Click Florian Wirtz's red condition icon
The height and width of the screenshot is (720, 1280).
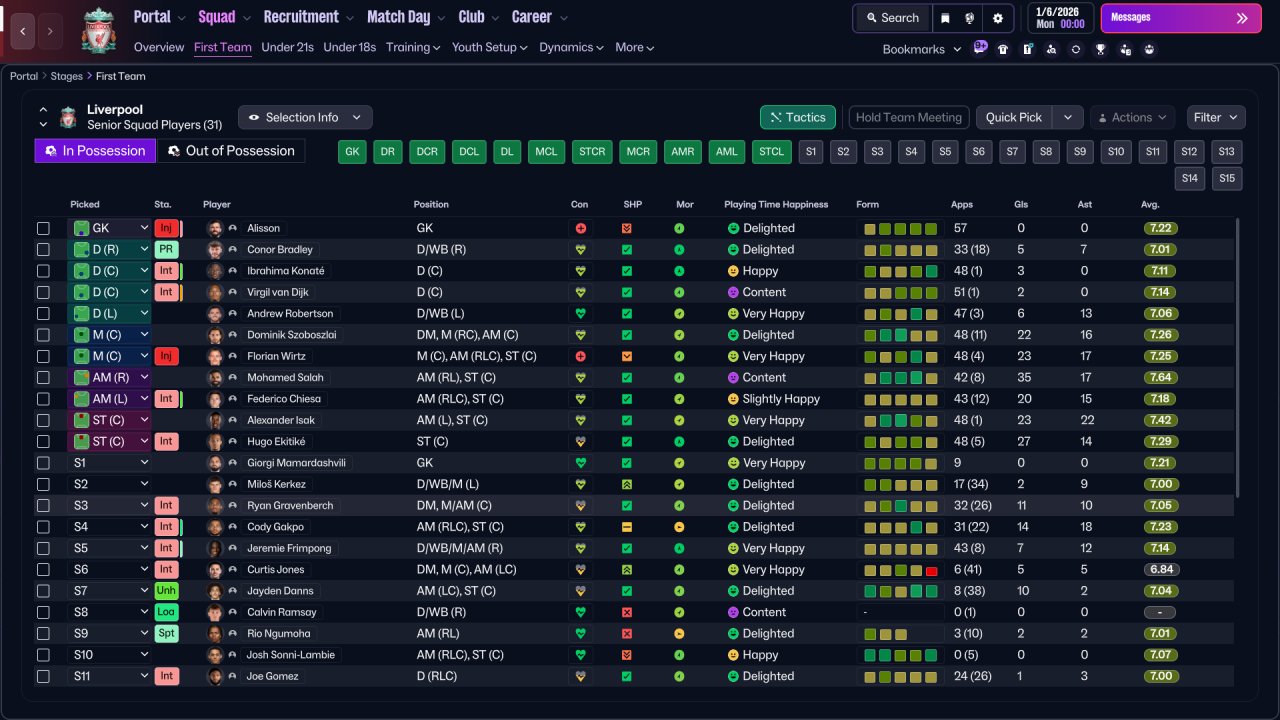tap(580, 356)
